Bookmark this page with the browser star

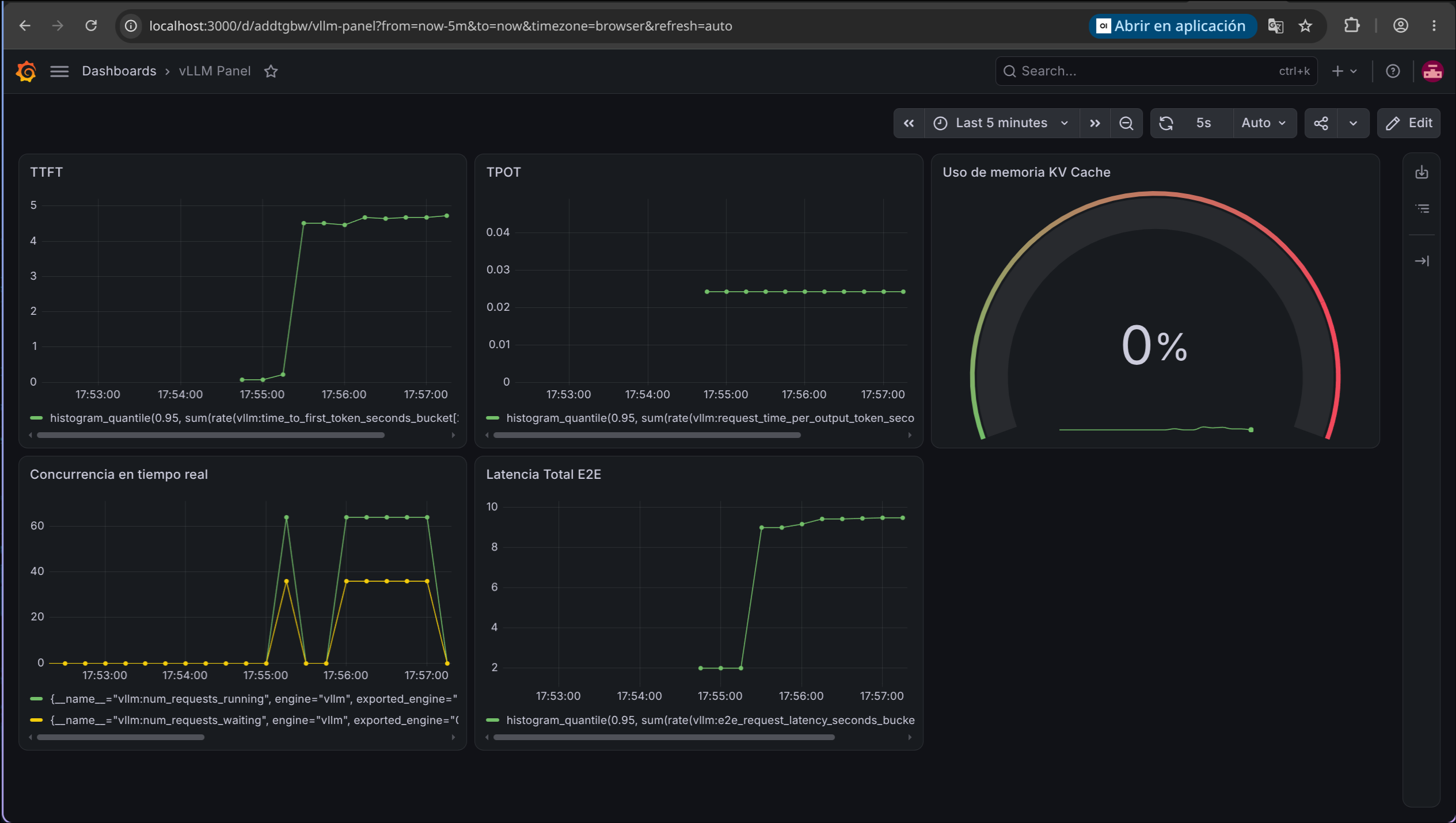pyautogui.click(x=1306, y=26)
